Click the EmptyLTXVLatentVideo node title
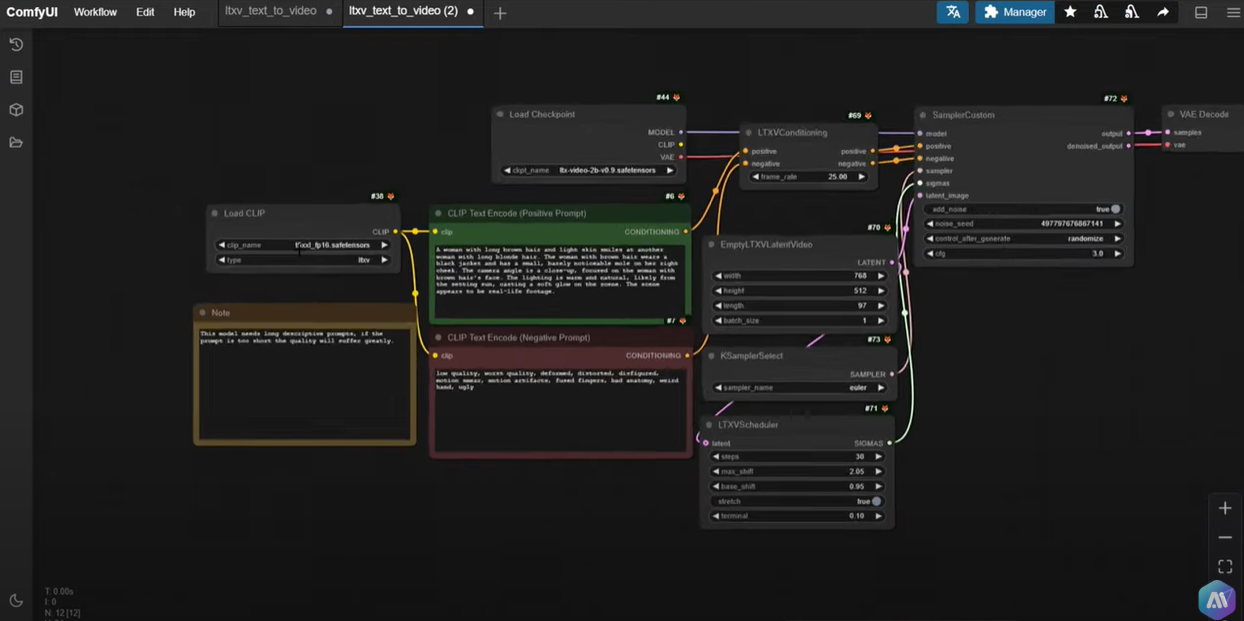Viewport: 1244px width, 621px height. tap(766, 244)
